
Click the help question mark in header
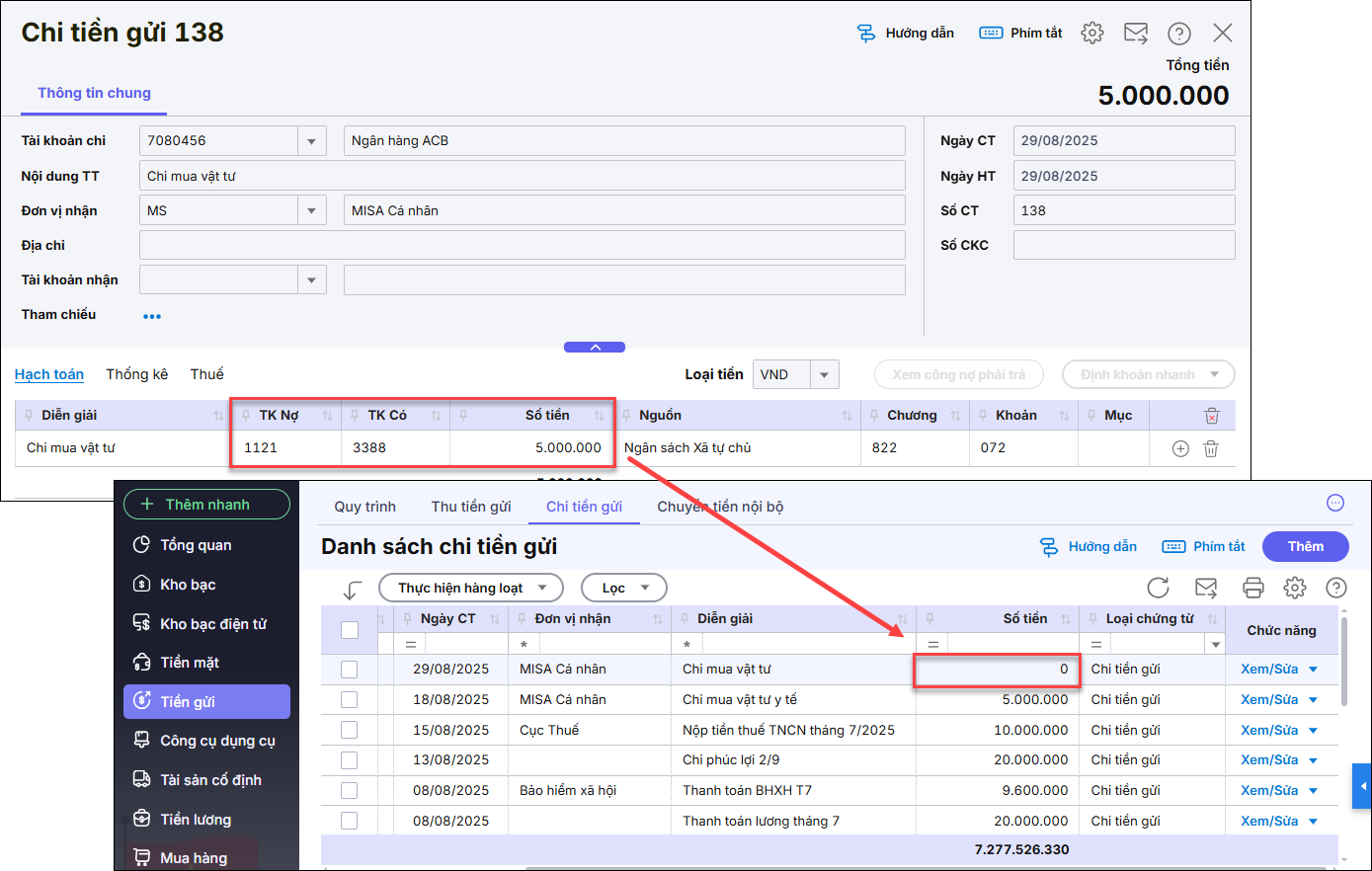click(x=1178, y=34)
